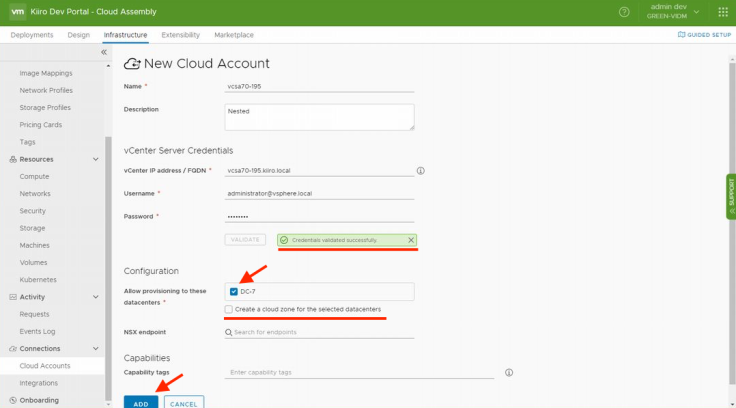The height and width of the screenshot is (408, 736).
Task: Click the vCenter IP address field
Action: tap(319, 171)
